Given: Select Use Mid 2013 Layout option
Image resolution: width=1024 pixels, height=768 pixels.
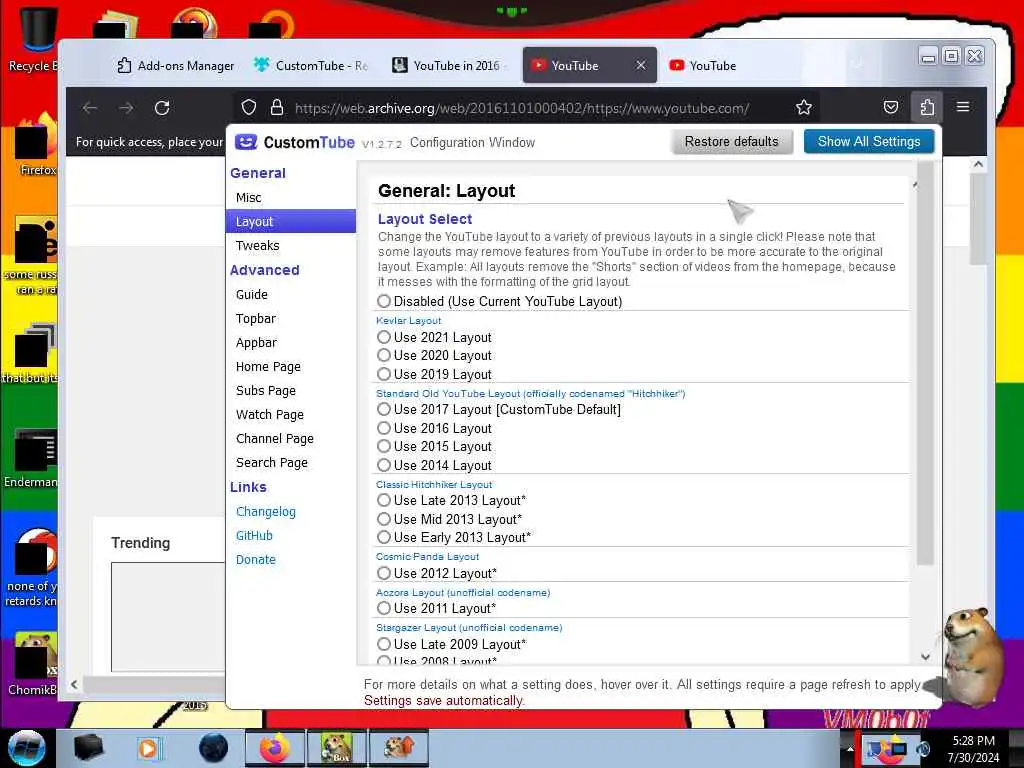Looking at the screenshot, I should pyautogui.click(x=384, y=519).
